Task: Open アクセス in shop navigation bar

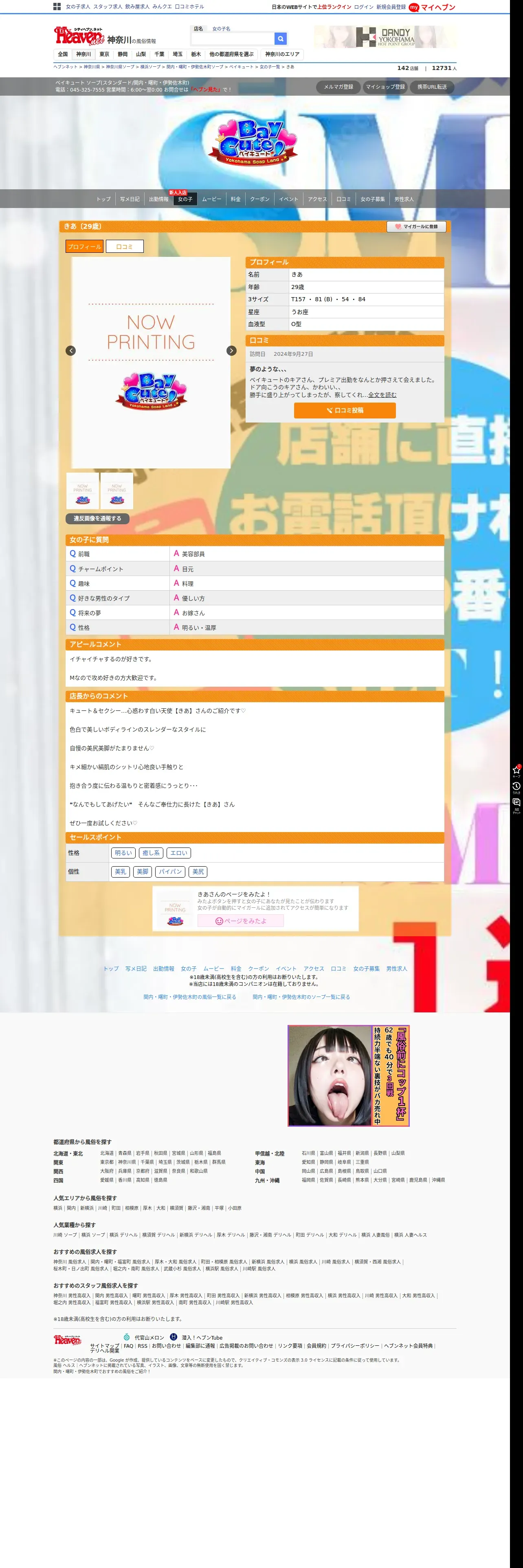Action: pyautogui.click(x=317, y=199)
